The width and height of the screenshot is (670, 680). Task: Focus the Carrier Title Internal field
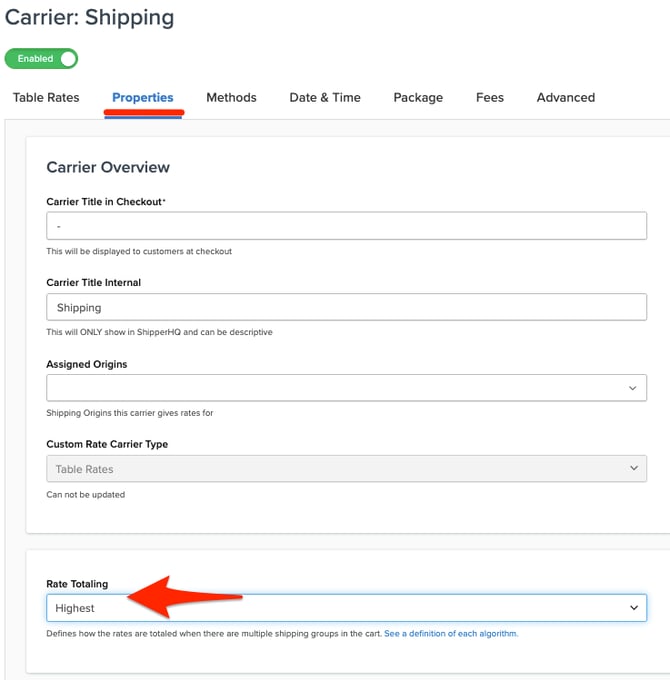346,307
